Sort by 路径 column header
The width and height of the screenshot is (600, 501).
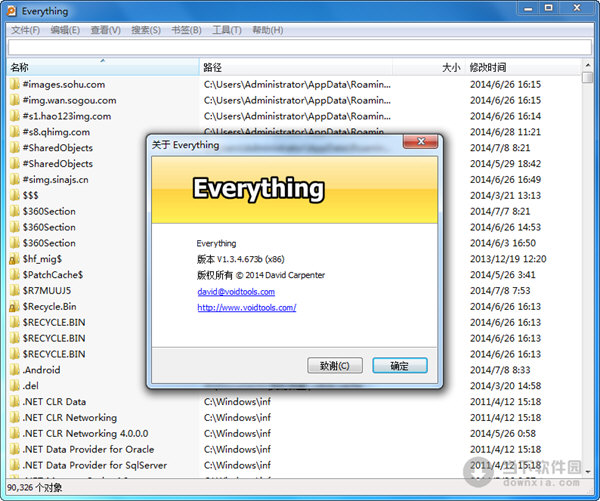tap(296, 67)
